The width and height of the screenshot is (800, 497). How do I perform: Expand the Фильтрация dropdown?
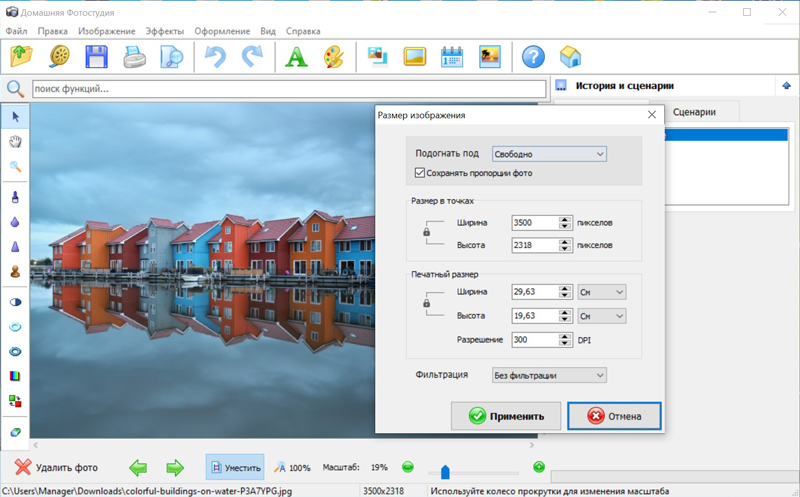pyautogui.click(x=549, y=375)
